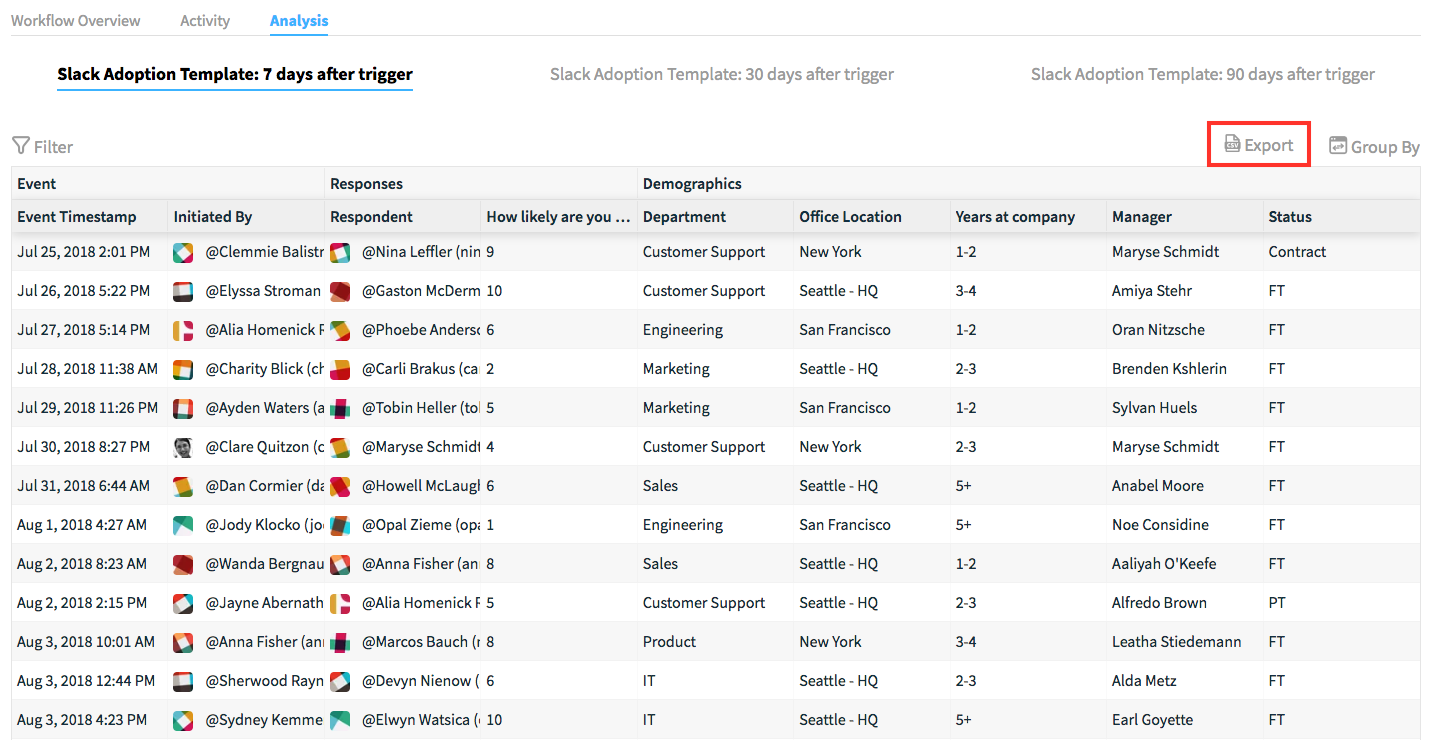Select the Aug 1, 2018 4:27 AM timestamp
Image resolution: width=1432 pixels, height=740 pixels.
(82, 525)
